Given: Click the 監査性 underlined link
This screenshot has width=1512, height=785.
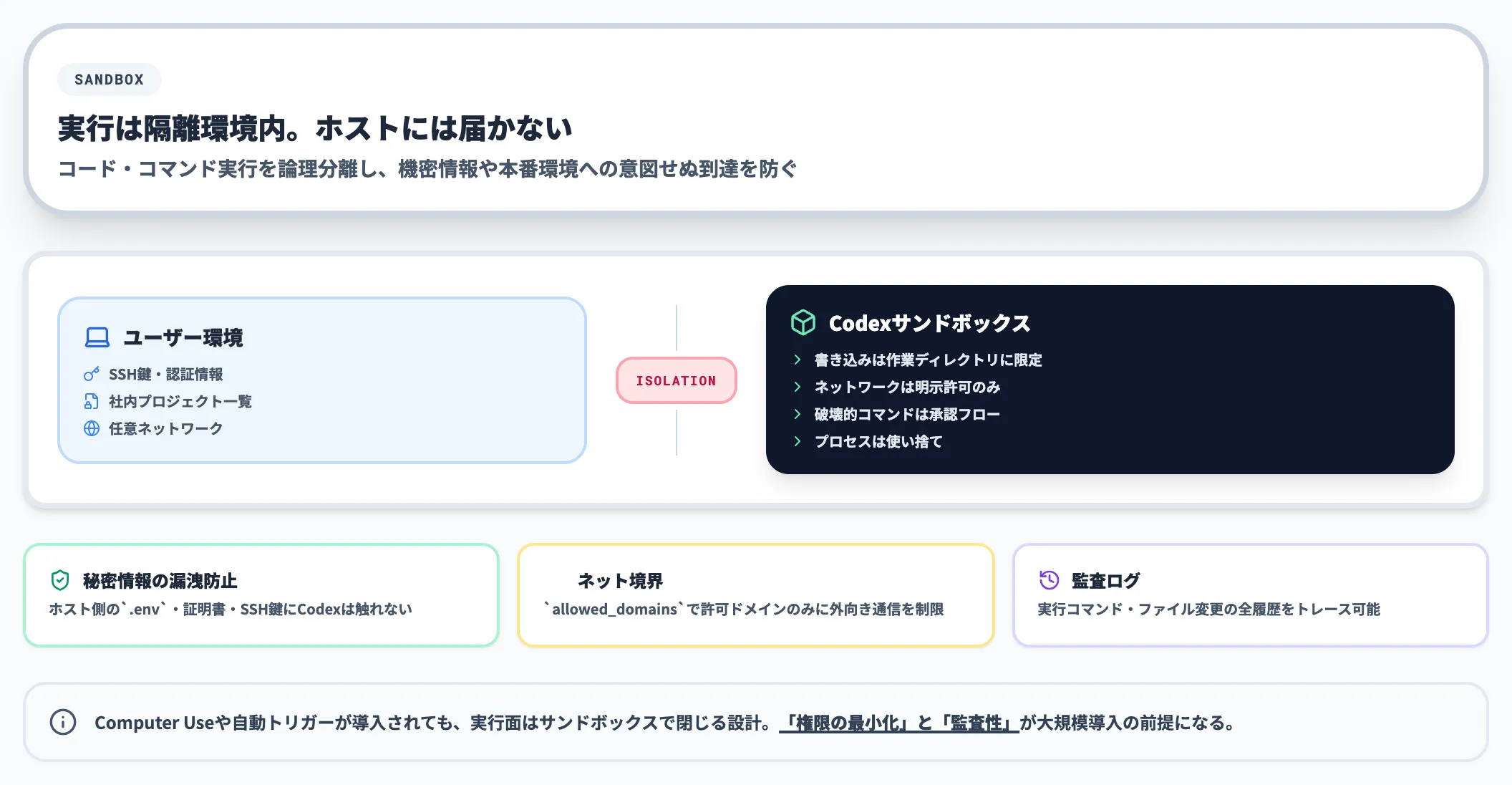Looking at the screenshot, I should pos(978,723).
